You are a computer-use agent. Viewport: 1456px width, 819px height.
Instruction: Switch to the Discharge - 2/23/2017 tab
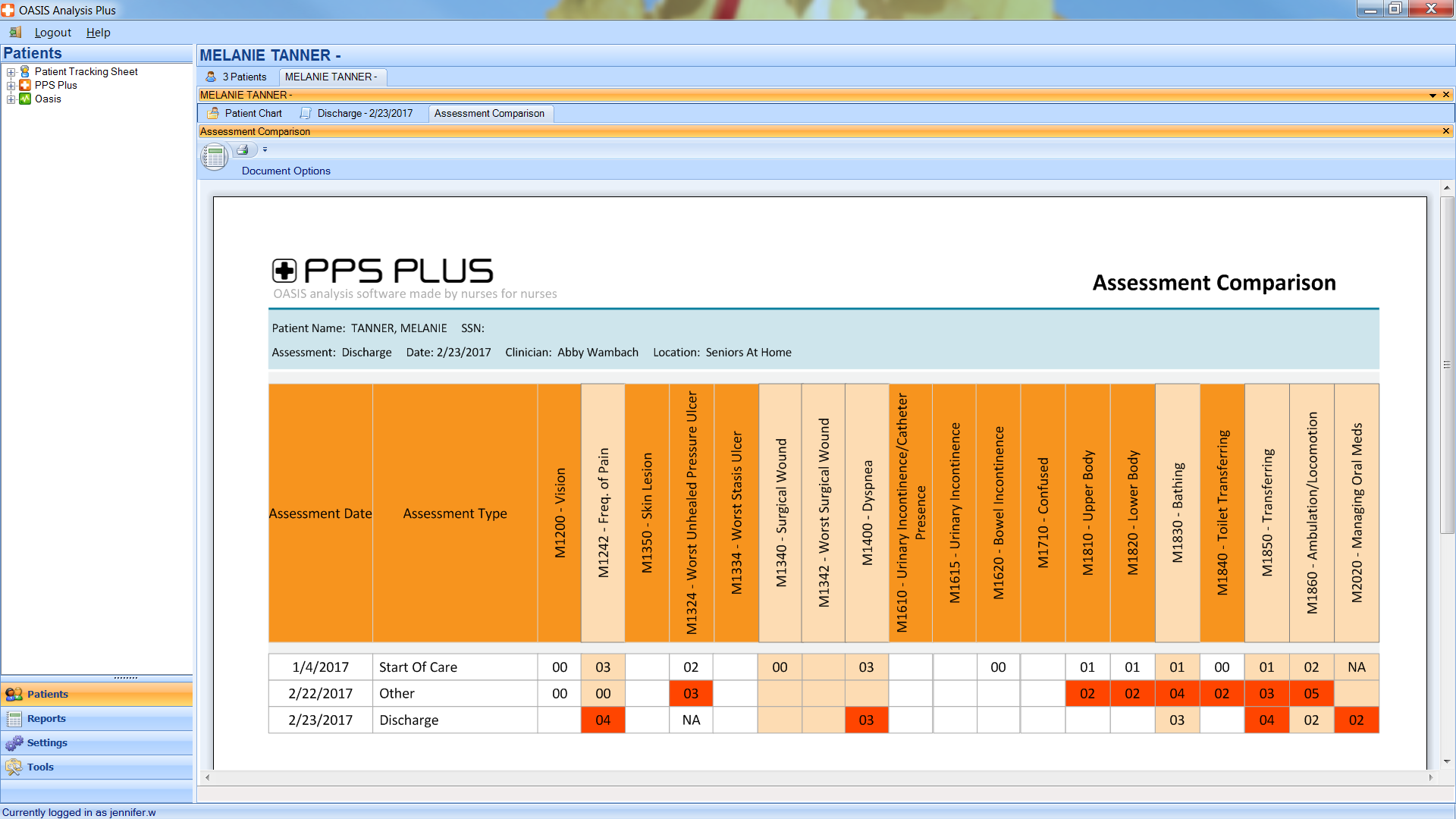click(x=365, y=113)
